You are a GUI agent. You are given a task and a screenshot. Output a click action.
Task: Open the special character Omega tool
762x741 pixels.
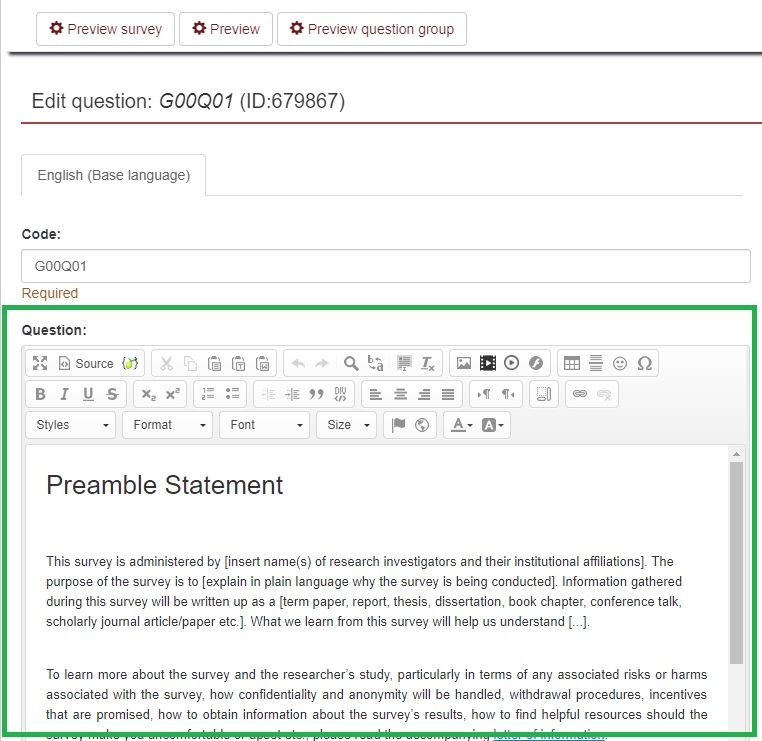coord(644,363)
